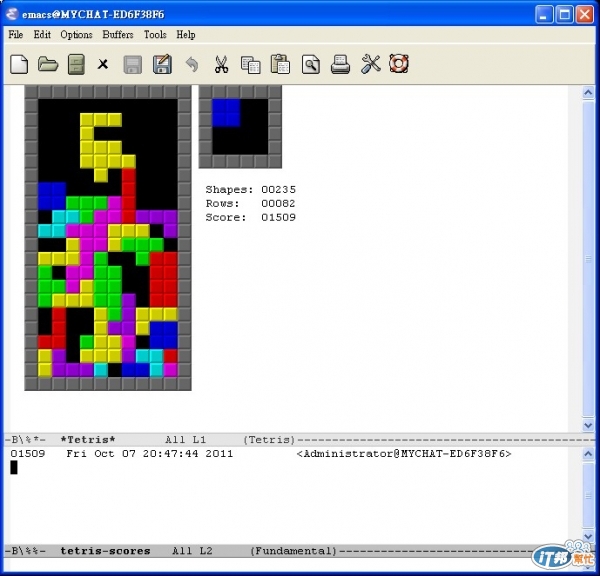The height and width of the screenshot is (576, 600).
Task: Click up arrow of tetris-scores scrollbar
Action: (588, 454)
